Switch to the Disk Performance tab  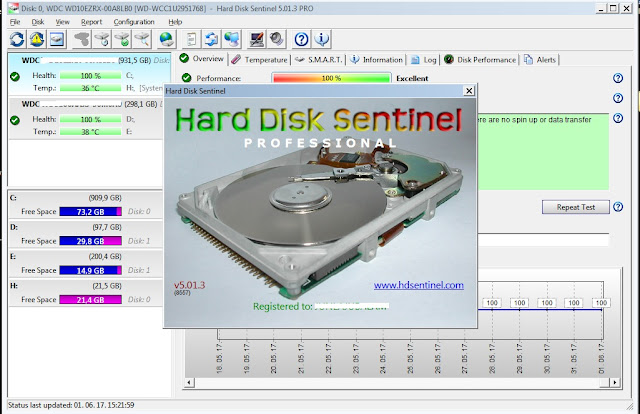tap(480, 60)
